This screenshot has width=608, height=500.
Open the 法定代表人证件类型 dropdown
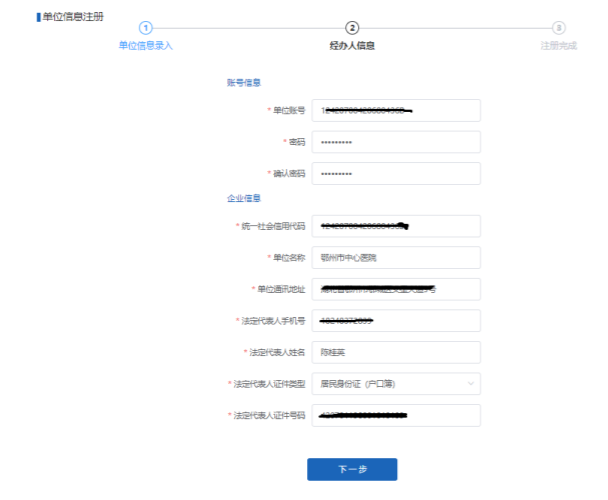point(390,383)
